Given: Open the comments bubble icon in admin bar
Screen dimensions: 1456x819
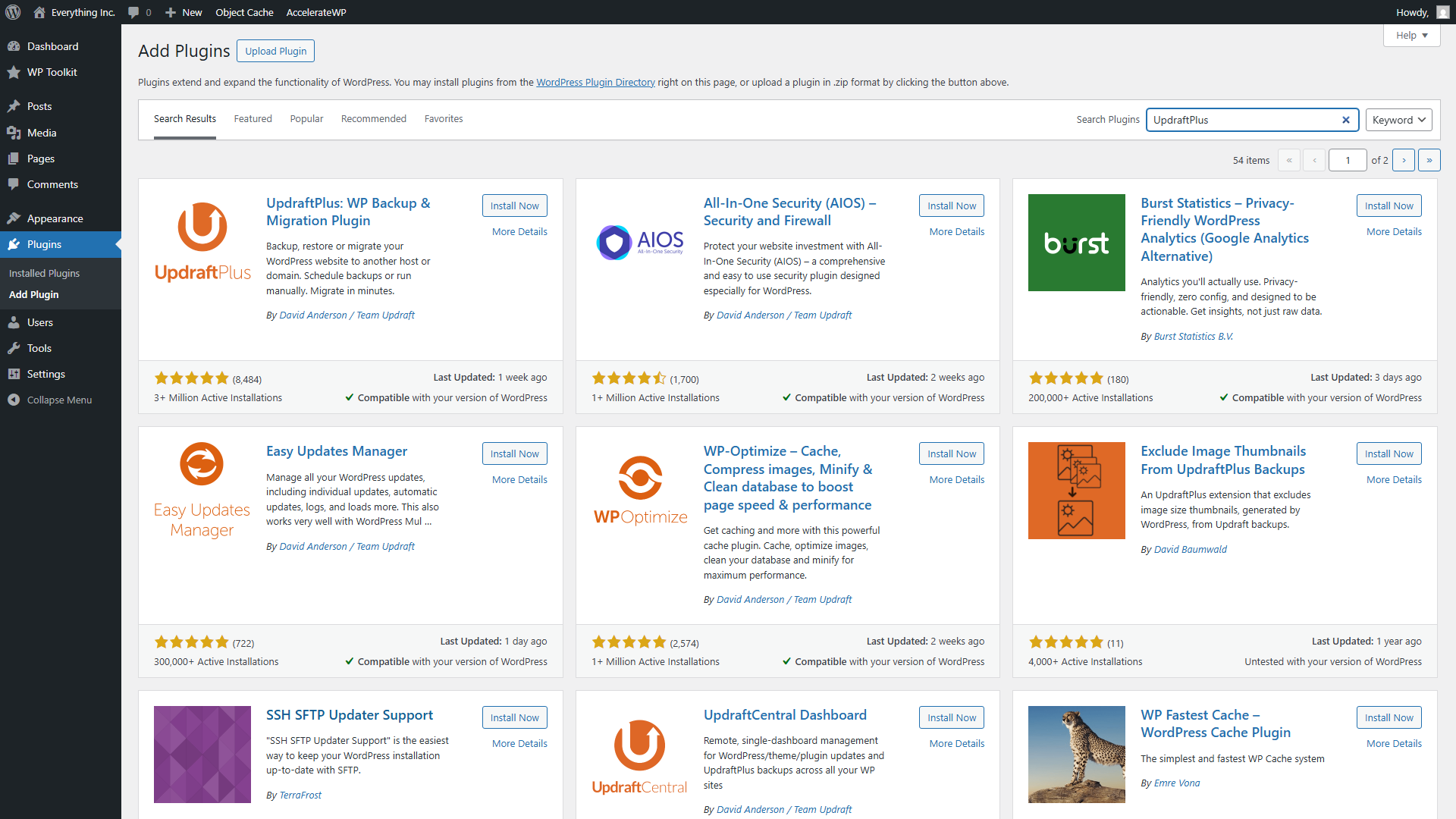Looking at the screenshot, I should 133,12.
